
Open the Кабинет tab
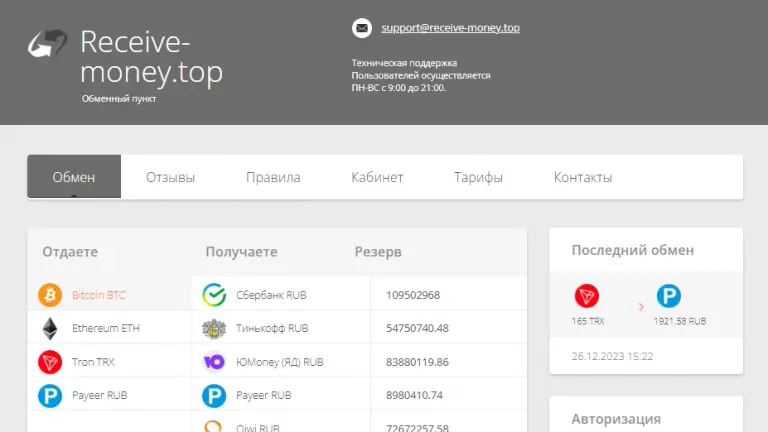[377, 177]
